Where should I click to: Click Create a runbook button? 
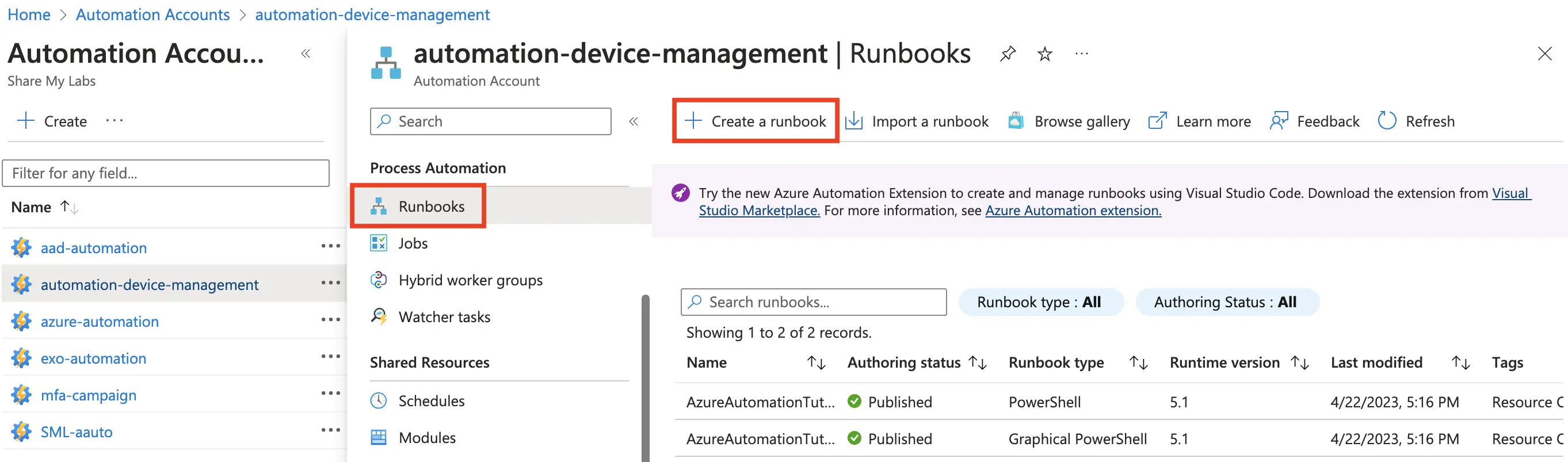pyautogui.click(x=756, y=121)
